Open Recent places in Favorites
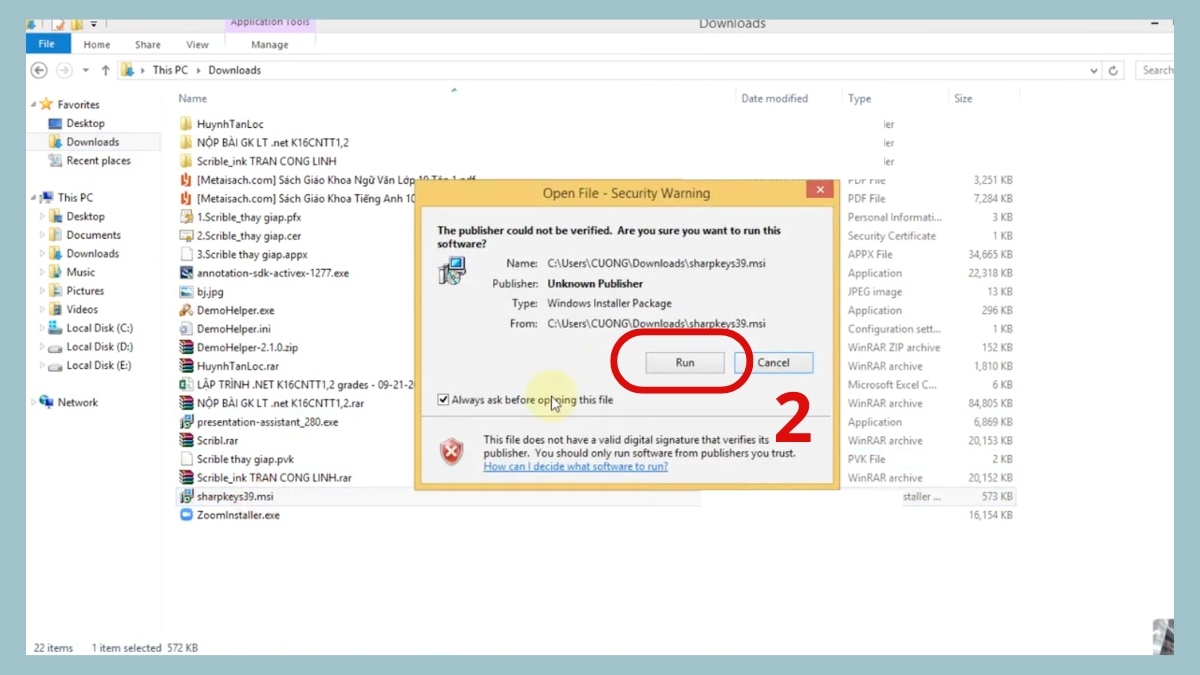 pyautogui.click(x=98, y=161)
